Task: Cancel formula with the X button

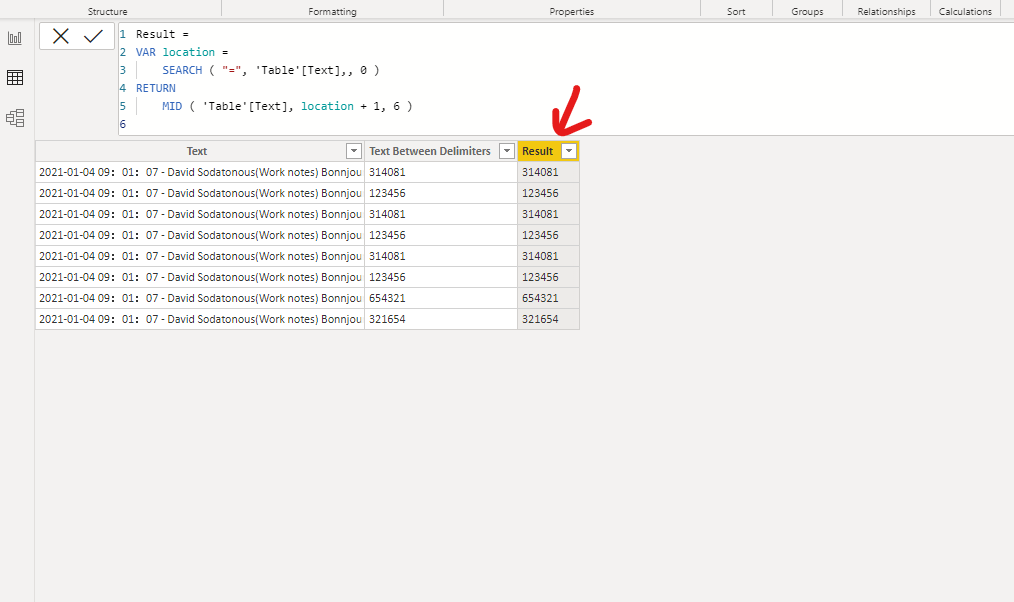Action: (x=61, y=36)
